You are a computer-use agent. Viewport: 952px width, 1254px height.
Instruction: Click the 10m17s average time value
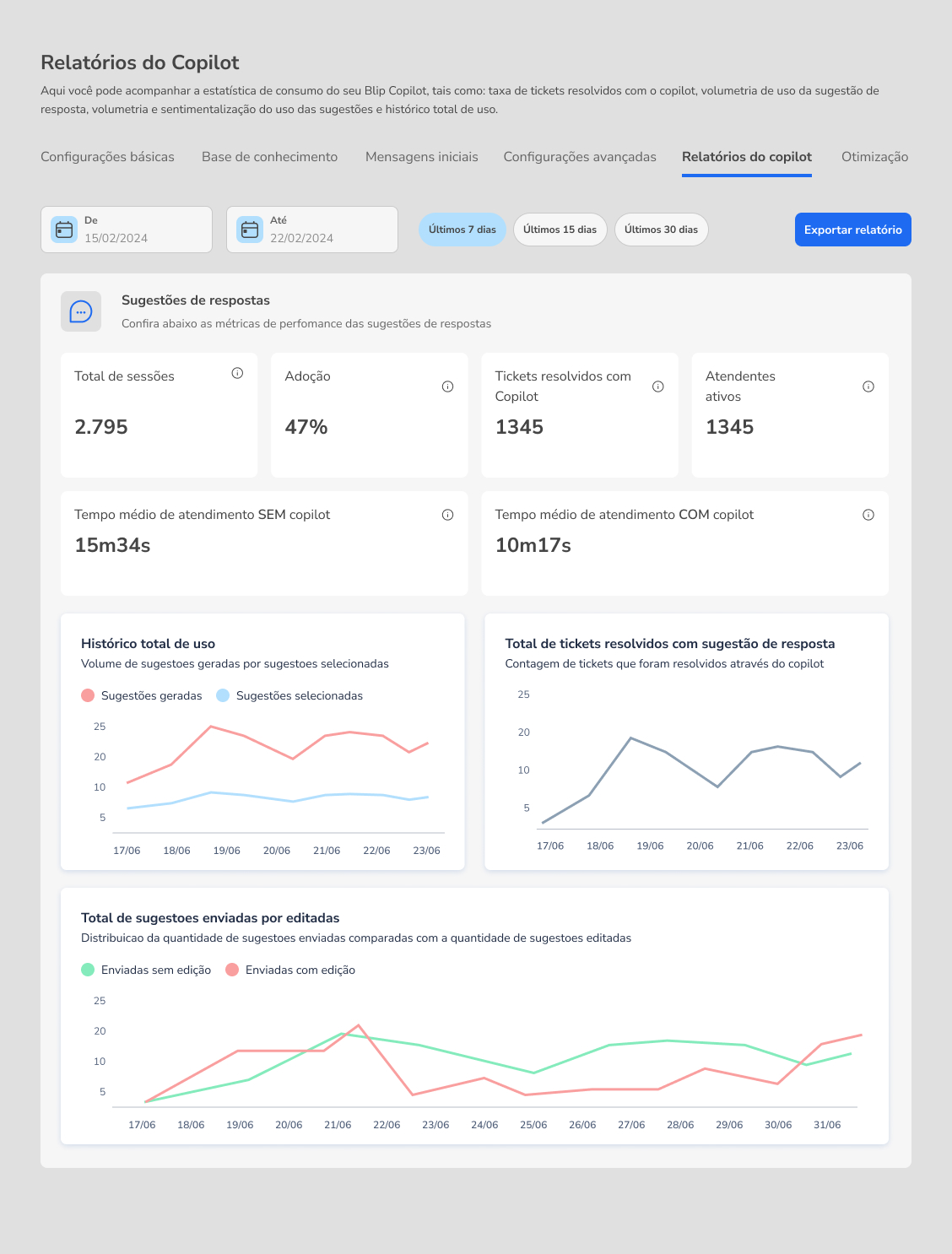point(533,545)
